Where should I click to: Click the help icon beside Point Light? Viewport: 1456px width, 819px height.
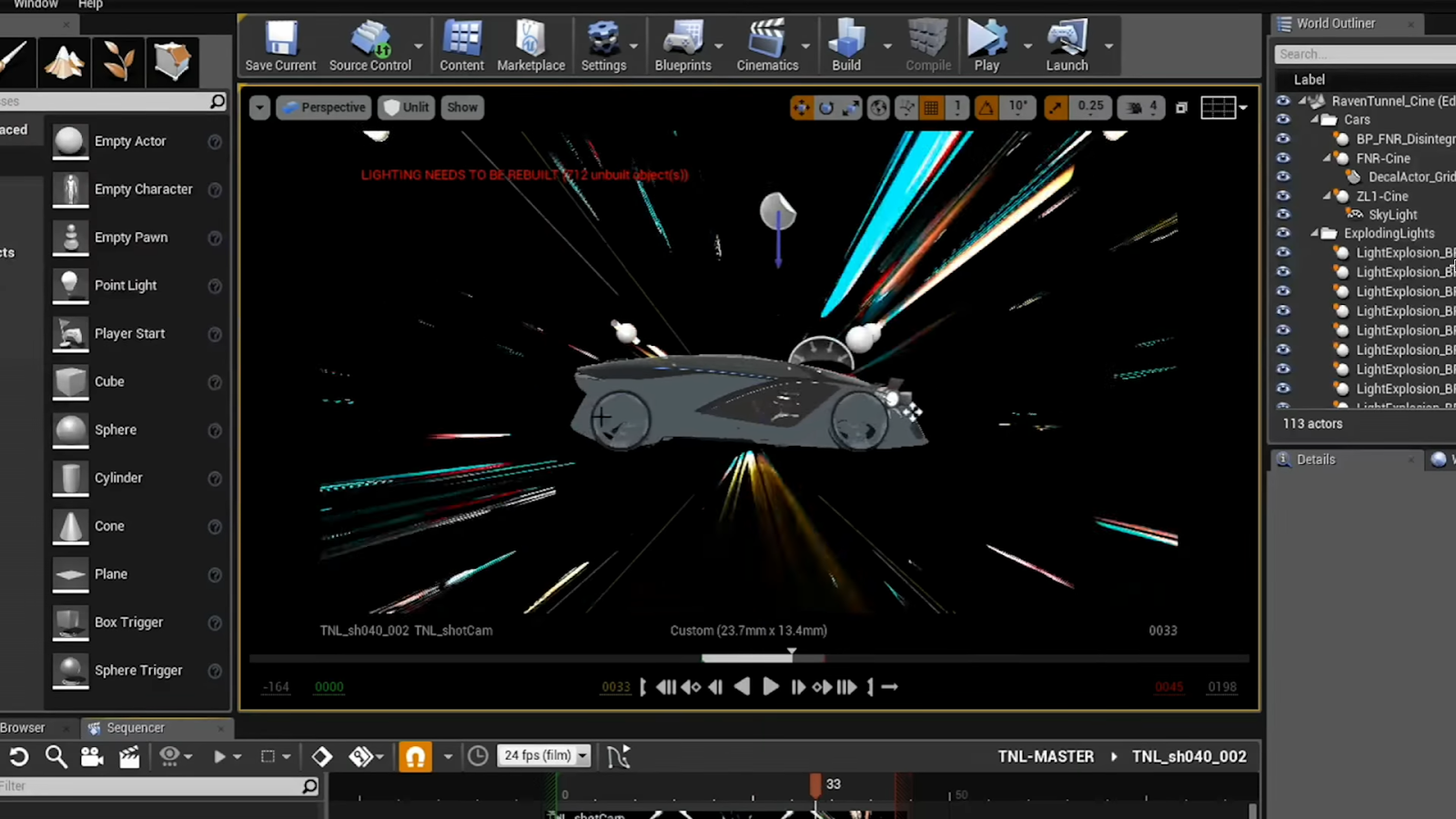pyautogui.click(x=215, y=286)
